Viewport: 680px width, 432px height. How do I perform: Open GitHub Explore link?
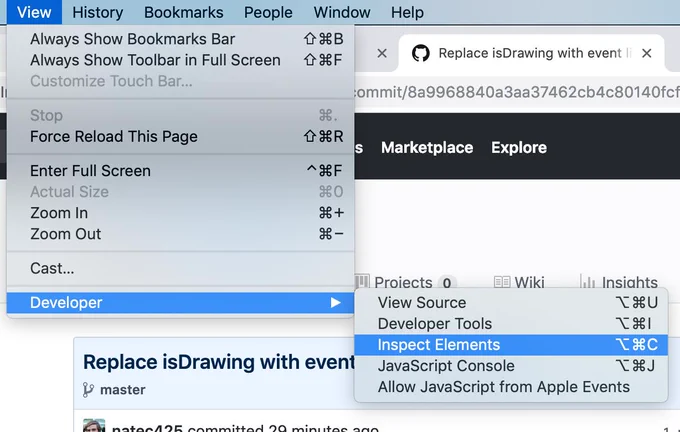pos(519,148)
